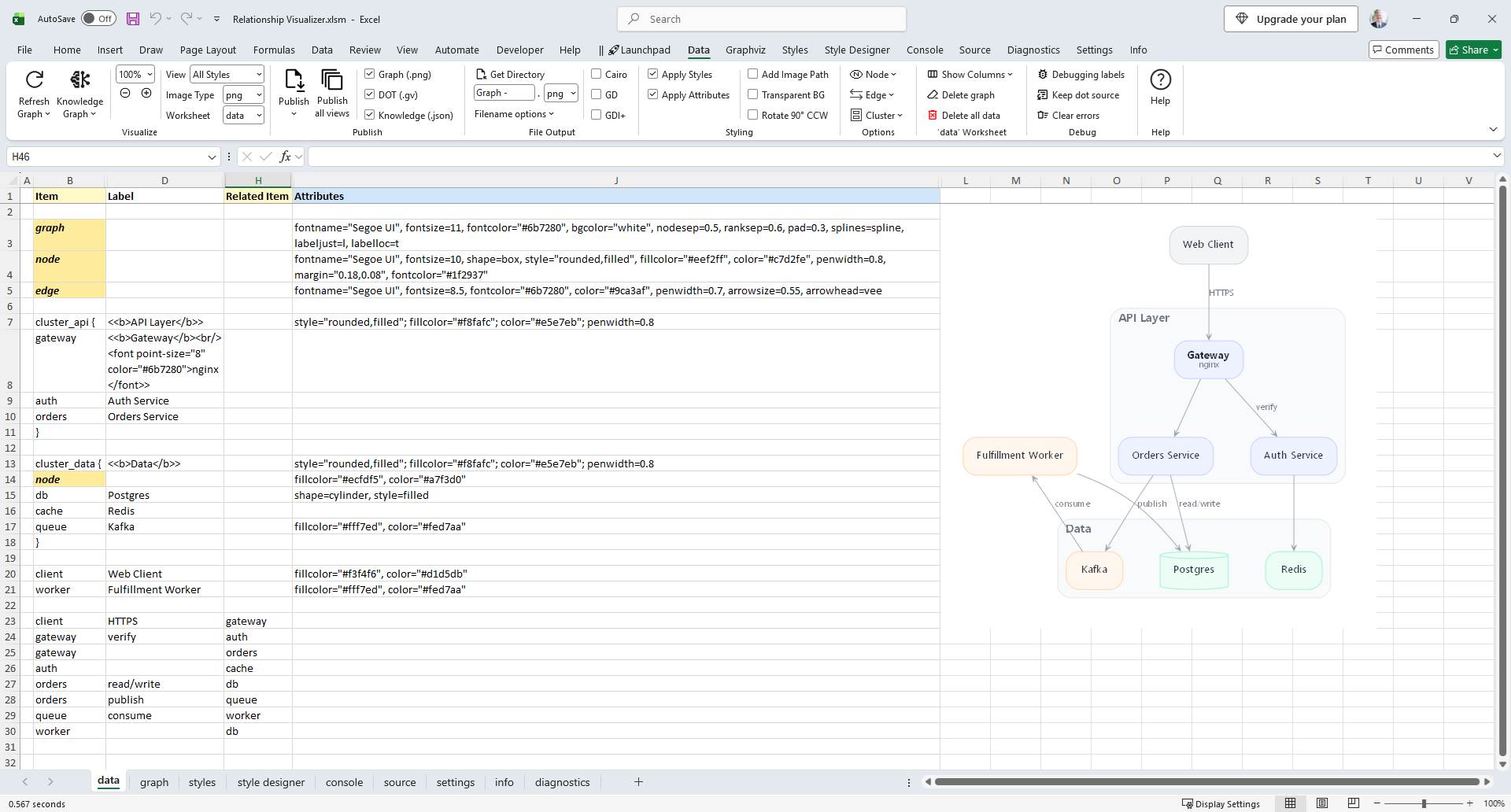Click the Undo arrow icon
The height and width of the screenshot is (812, 1511).
[x=156, y=19]
